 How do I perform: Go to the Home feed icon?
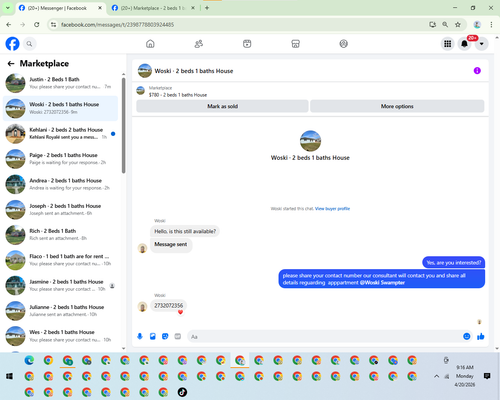tap(150, 44)
